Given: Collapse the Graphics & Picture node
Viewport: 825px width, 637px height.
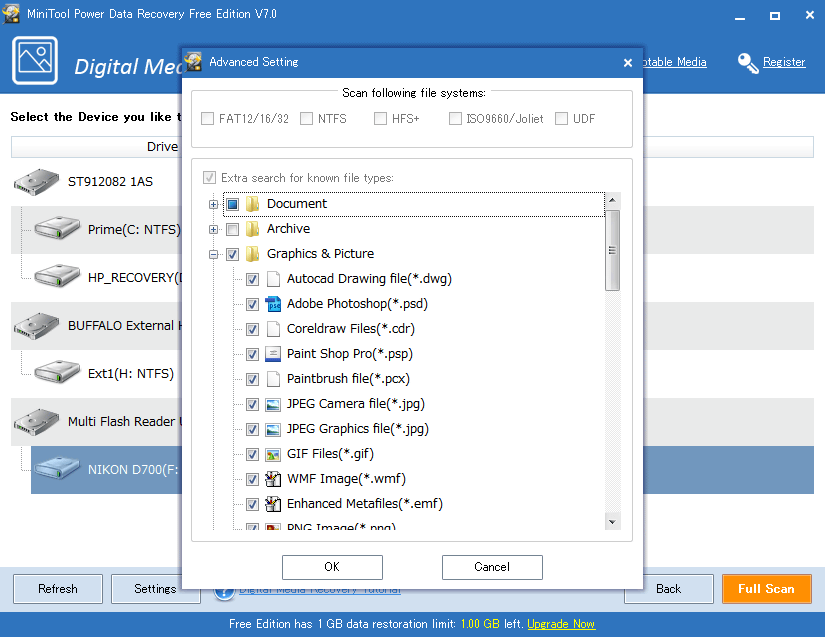Looking at the screenshot, I should coord(213,254).
